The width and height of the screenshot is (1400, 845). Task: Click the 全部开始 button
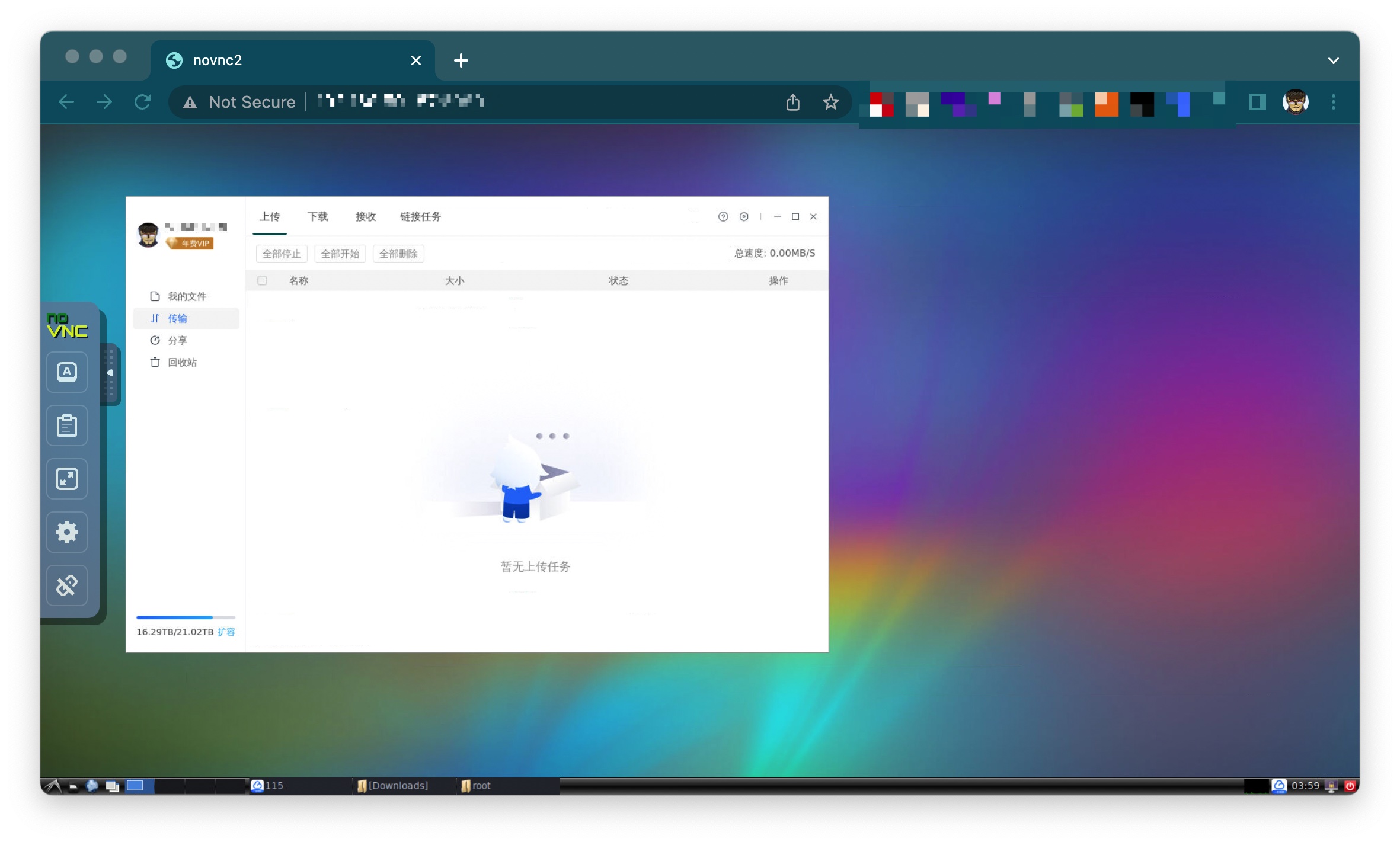[340, 254]
